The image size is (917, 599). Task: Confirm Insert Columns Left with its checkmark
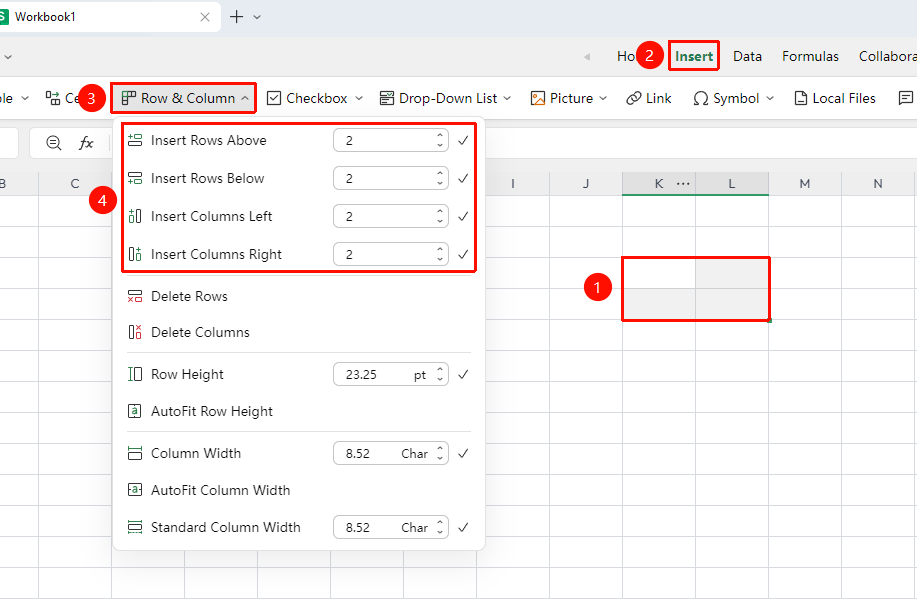(x=463, y=216)
